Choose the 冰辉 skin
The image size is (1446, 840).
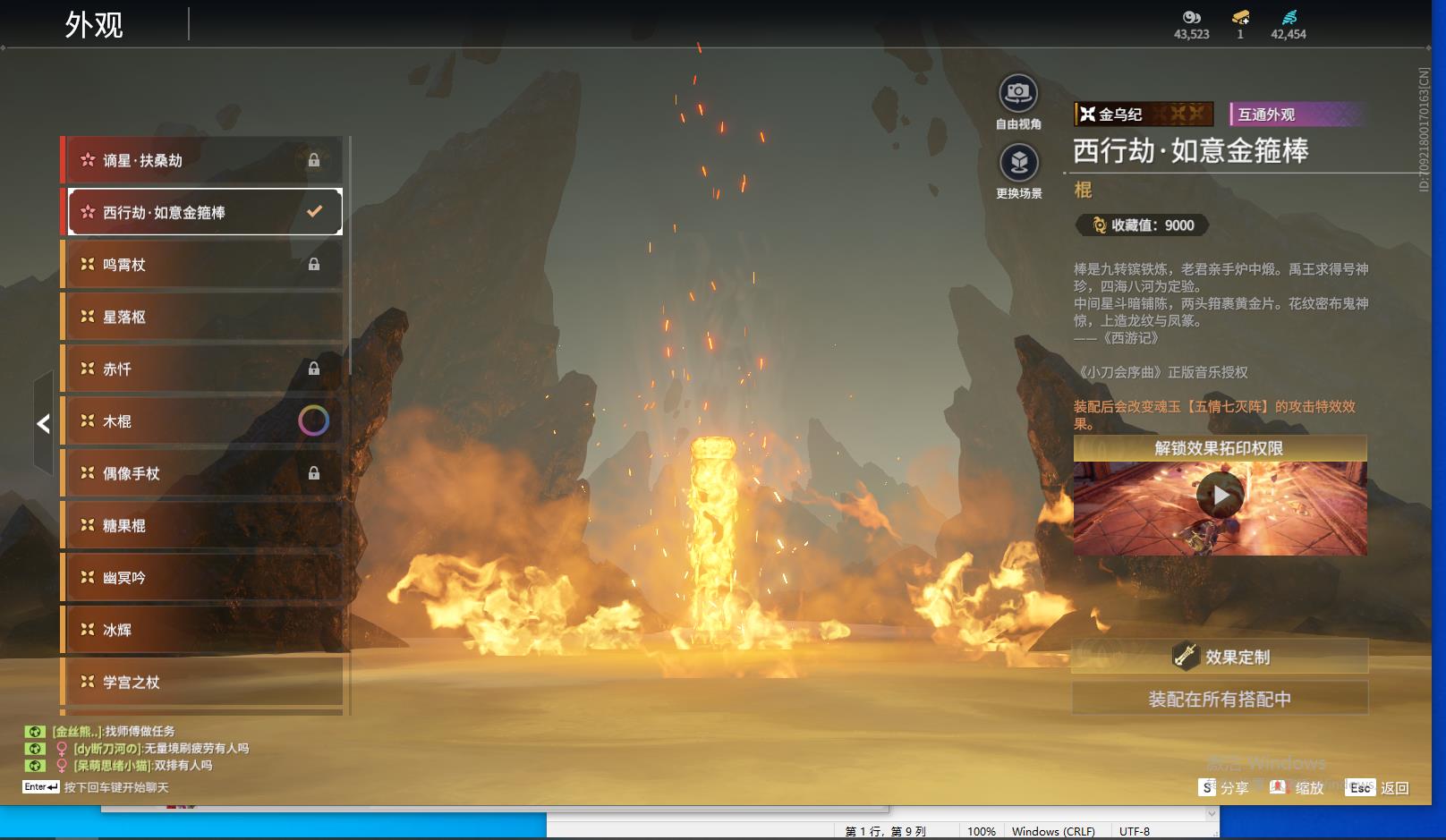point(202,630)
